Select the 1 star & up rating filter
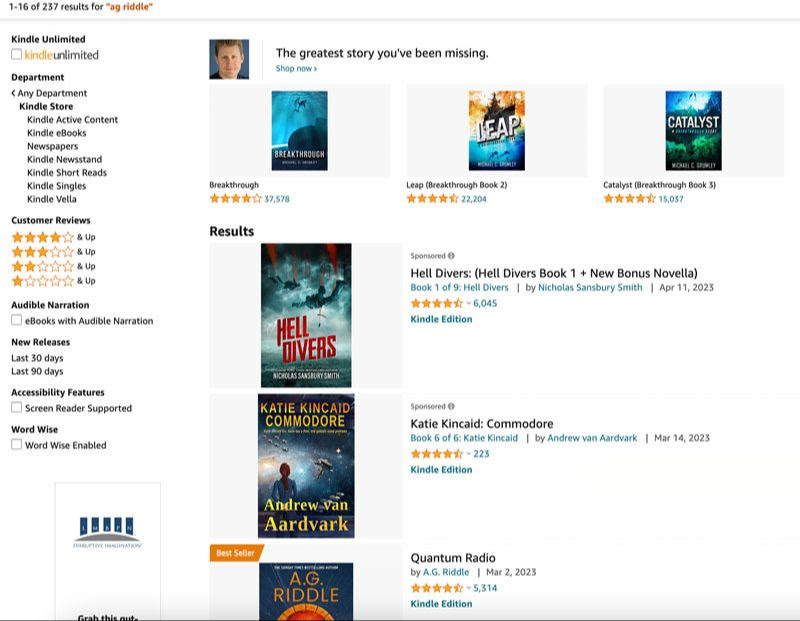This screenshot has width=800, height=621. (x=42, y=281)
